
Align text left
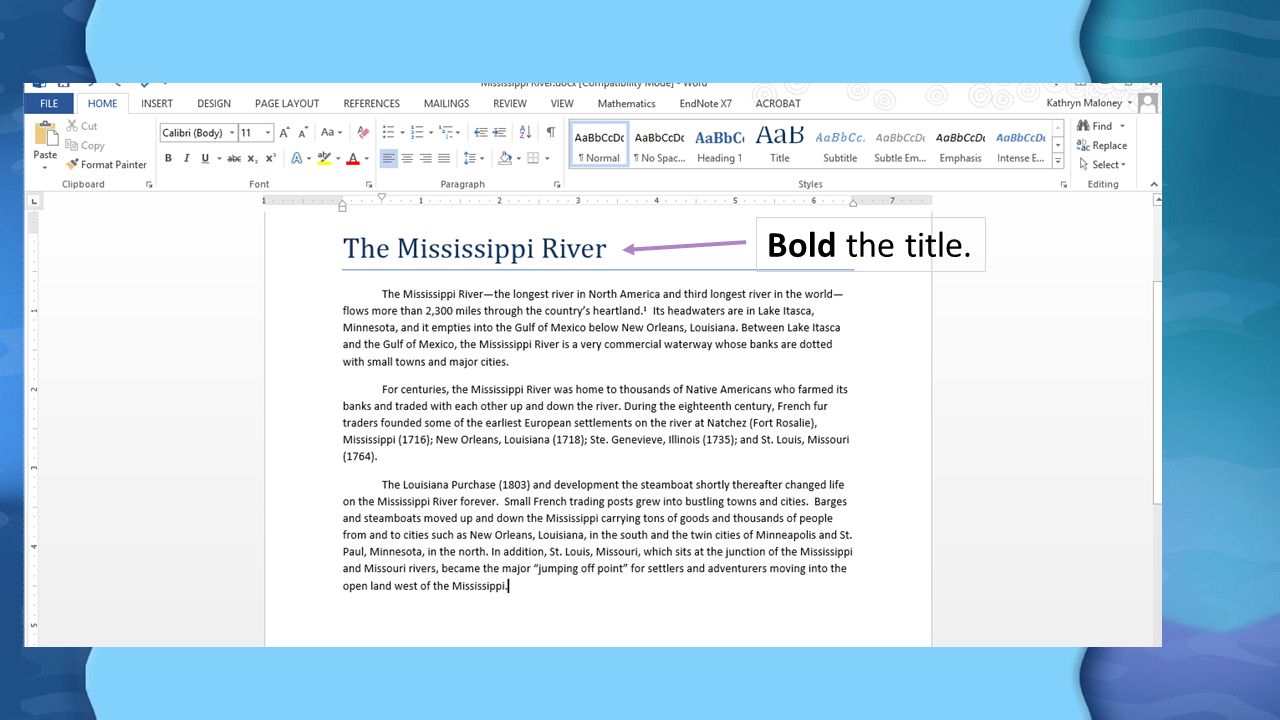pyautogui.click(x=388, y=158)
